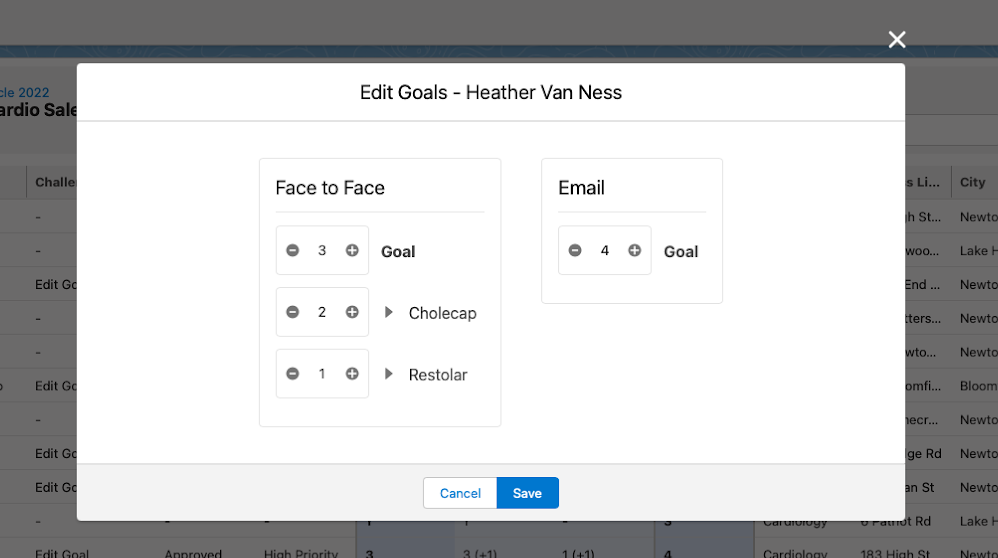Save the edited goals
This screenshot has width=998, height=558.
click(527, 493)
